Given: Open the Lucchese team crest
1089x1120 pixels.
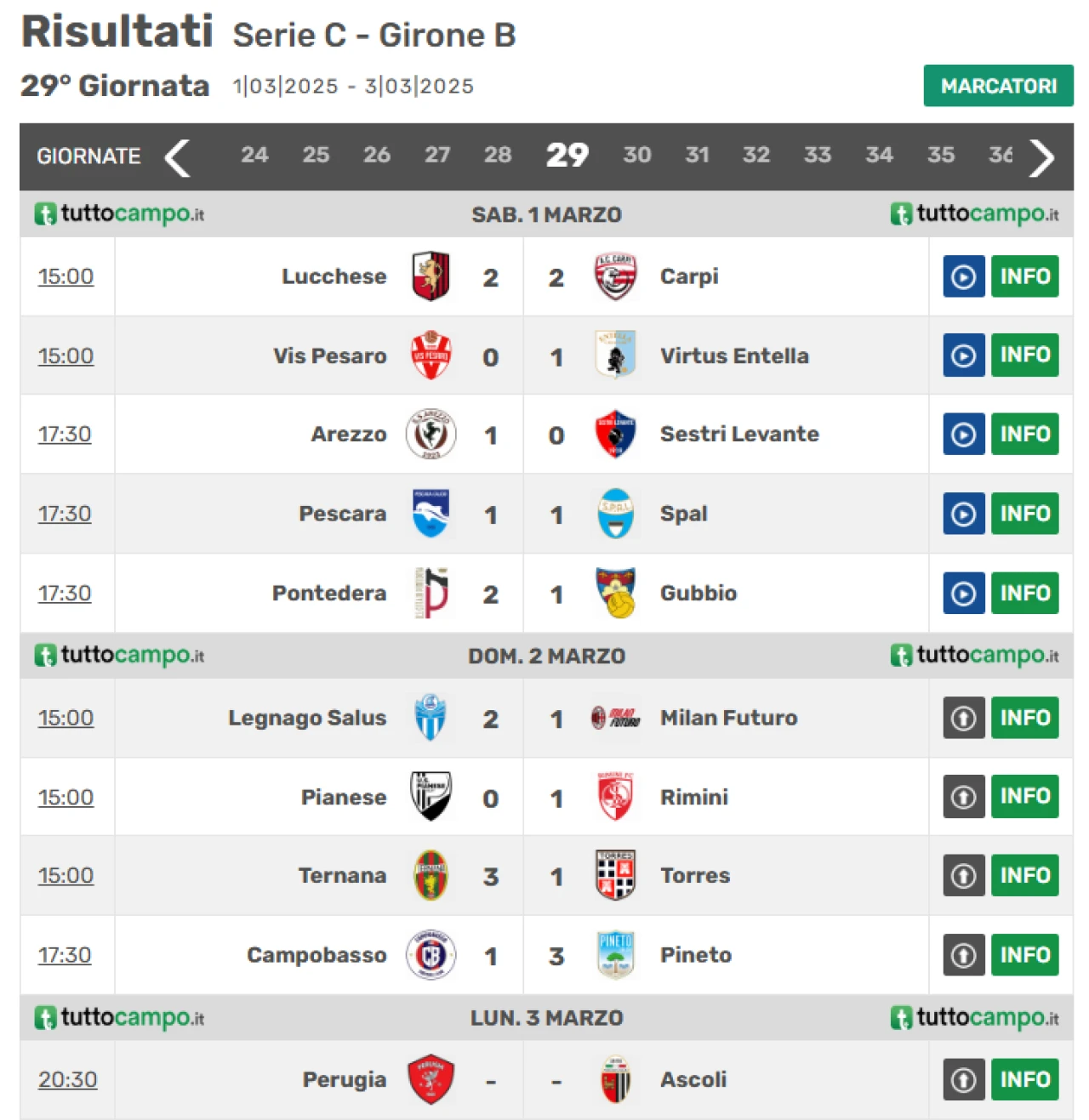Looking at the screenshot, I should pyautogui.click(x=430, y=276).
